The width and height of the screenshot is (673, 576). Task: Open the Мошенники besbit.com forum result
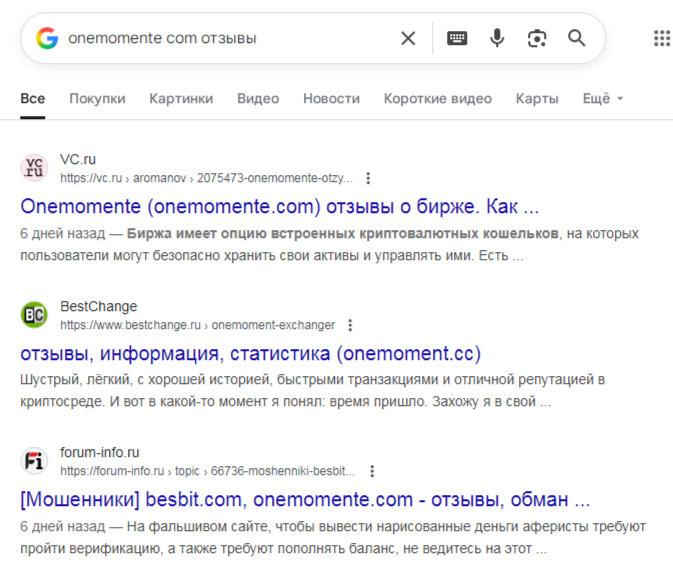pyautogui.click(x=305, y=499)
